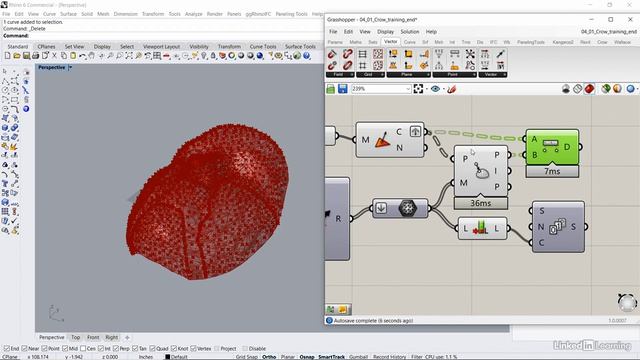The height and width of the screenshot is (360, 640).
Task: Click the black Default layer color swatch
Action: tap(167, 357)
